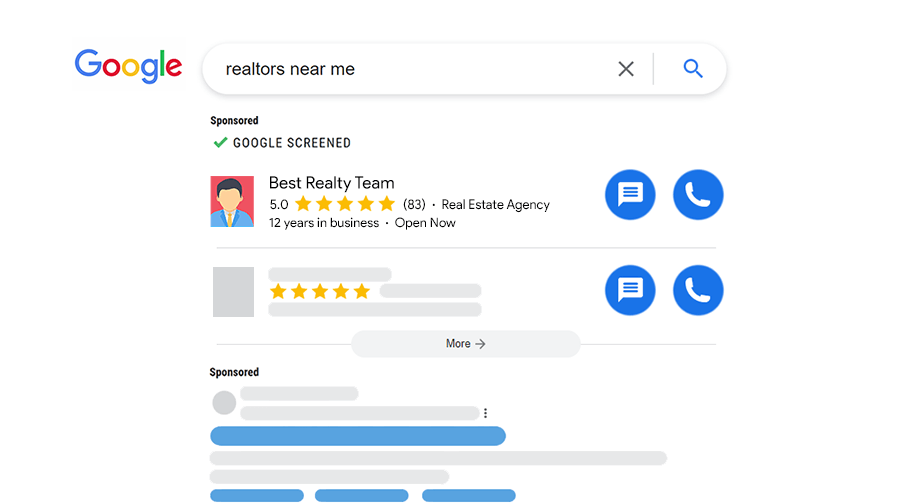
Task: Open the three-dot menu on the sponsored ad
Action: (x=485, y=413)
